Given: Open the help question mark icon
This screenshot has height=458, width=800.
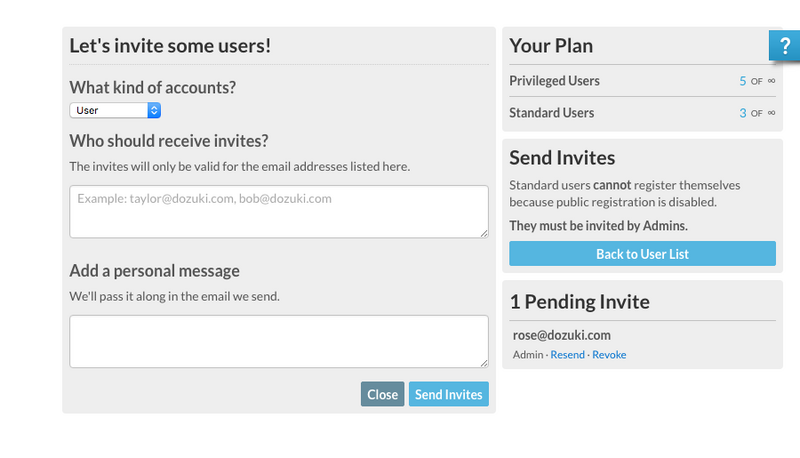Looking at the screenshot, I should [x=785, y=46].
